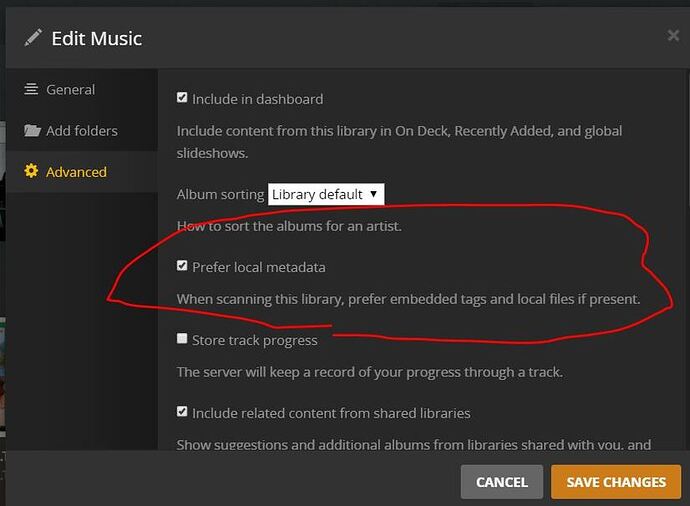Disable Prefer local metadata
690x506 pixels.
[x=182, y=266]
